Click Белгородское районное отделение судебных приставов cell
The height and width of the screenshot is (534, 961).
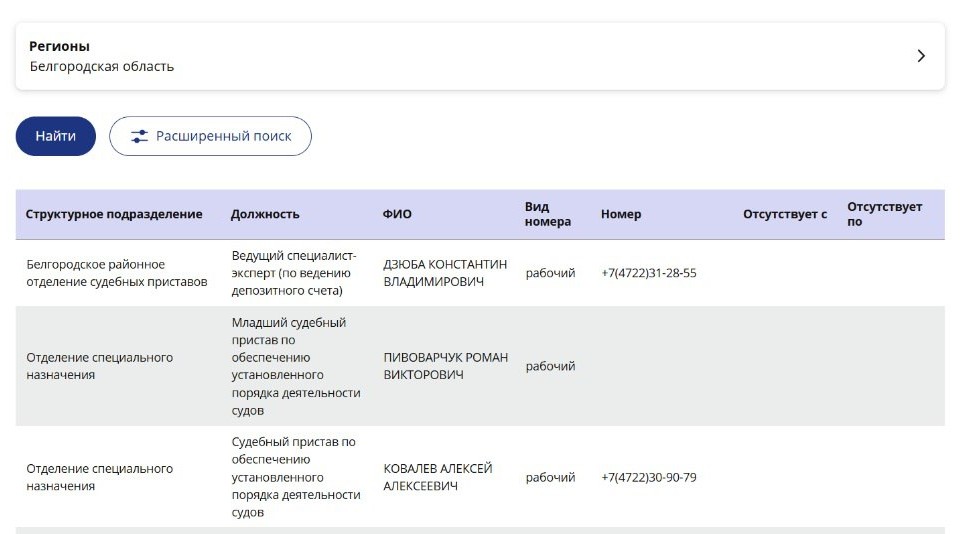click(116, 273)
